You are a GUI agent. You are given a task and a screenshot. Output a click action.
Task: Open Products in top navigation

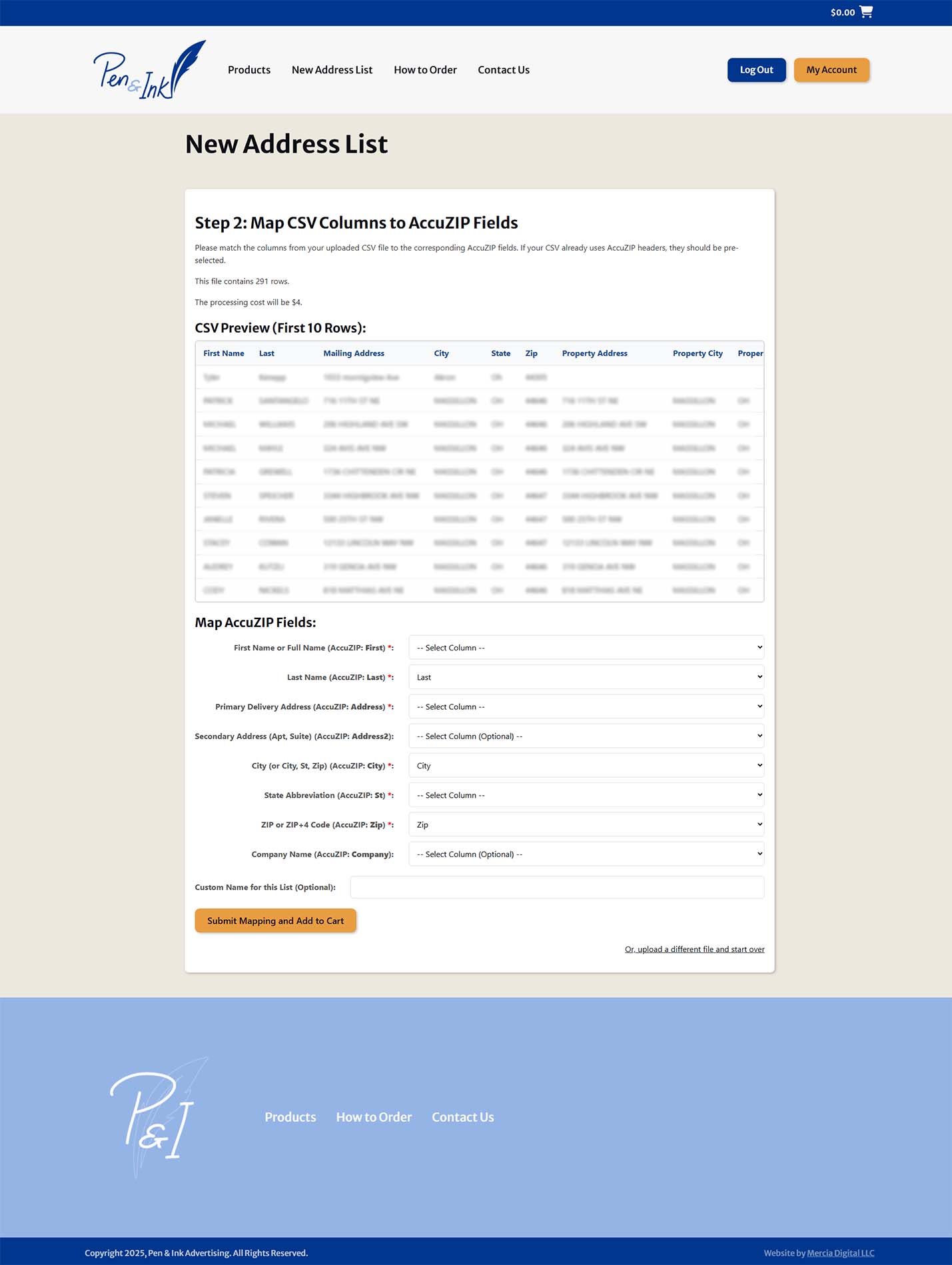249,70
